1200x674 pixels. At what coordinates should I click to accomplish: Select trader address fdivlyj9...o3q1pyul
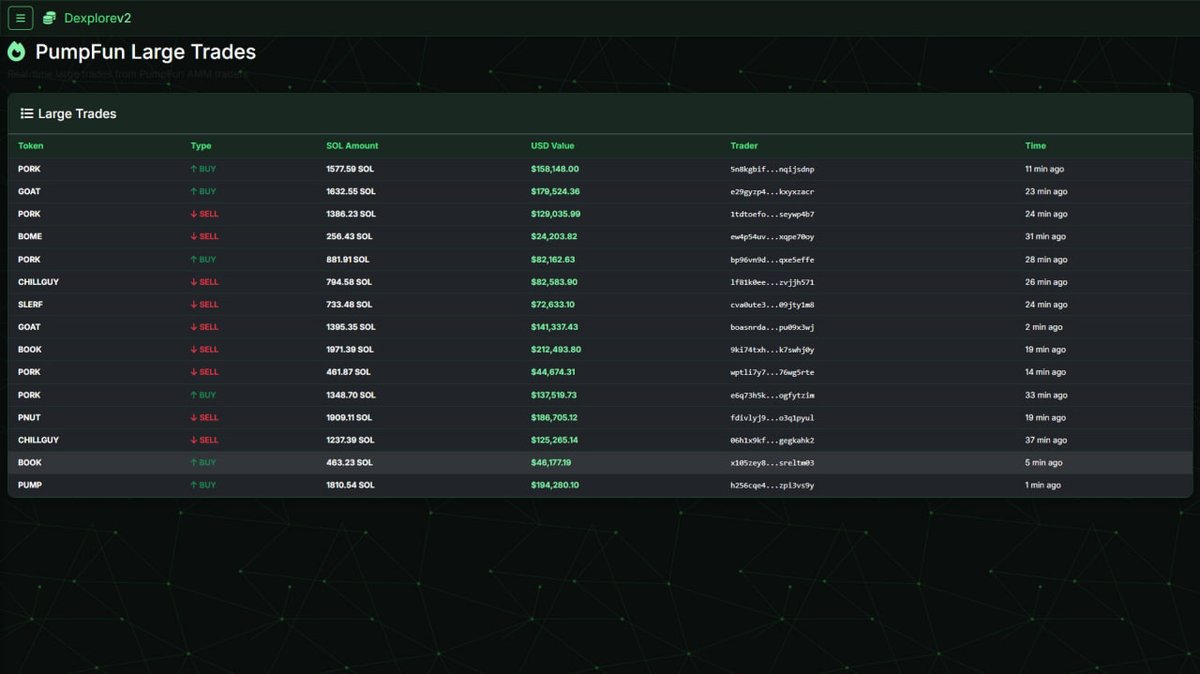point(772,418)
